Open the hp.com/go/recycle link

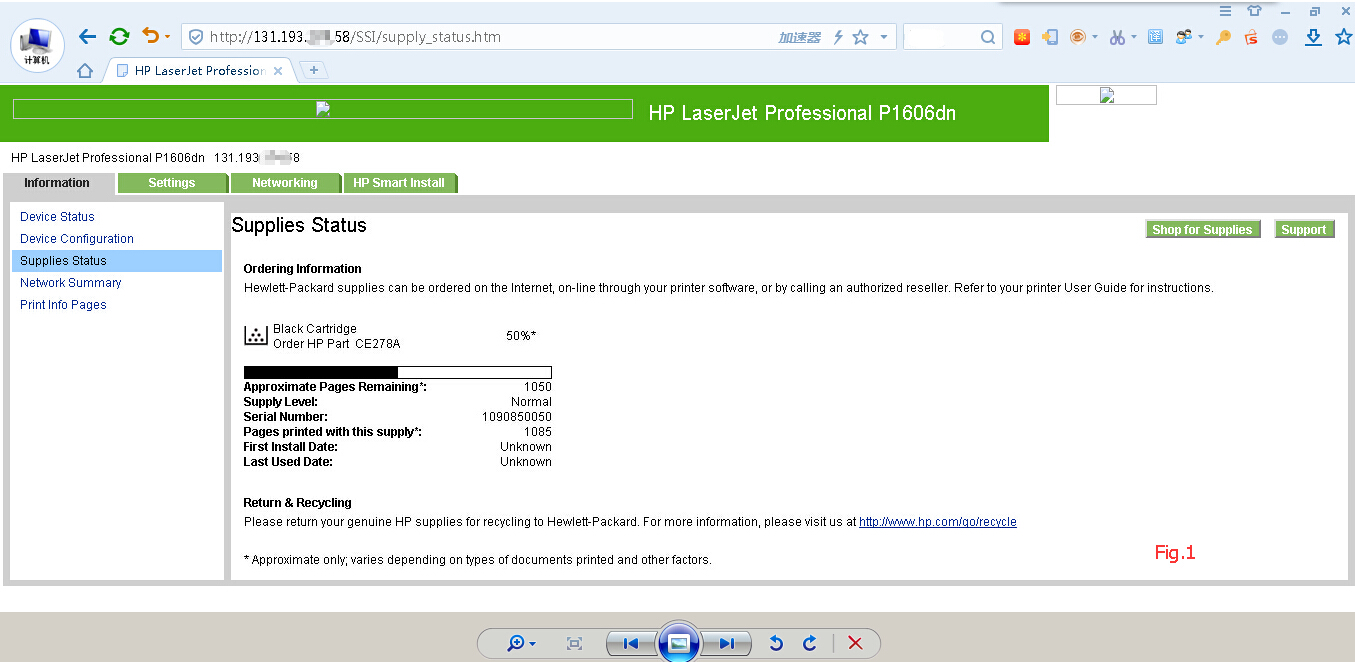coord(938,522)
